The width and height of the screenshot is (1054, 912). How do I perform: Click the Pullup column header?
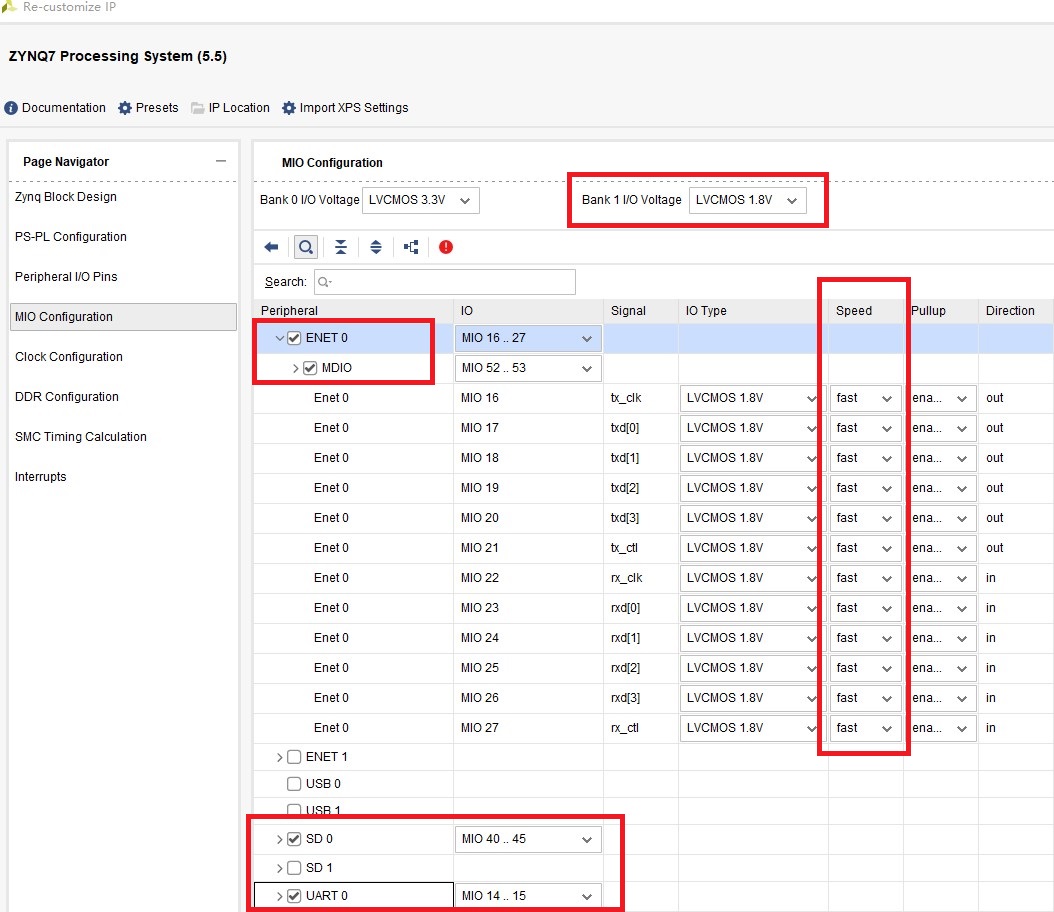click(940, 310)
